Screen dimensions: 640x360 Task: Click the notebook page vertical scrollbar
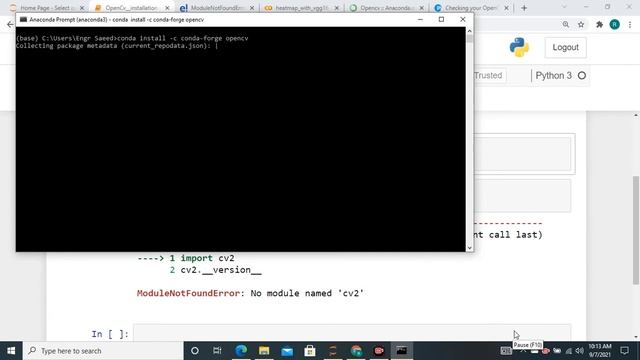(x=636, y=230)
